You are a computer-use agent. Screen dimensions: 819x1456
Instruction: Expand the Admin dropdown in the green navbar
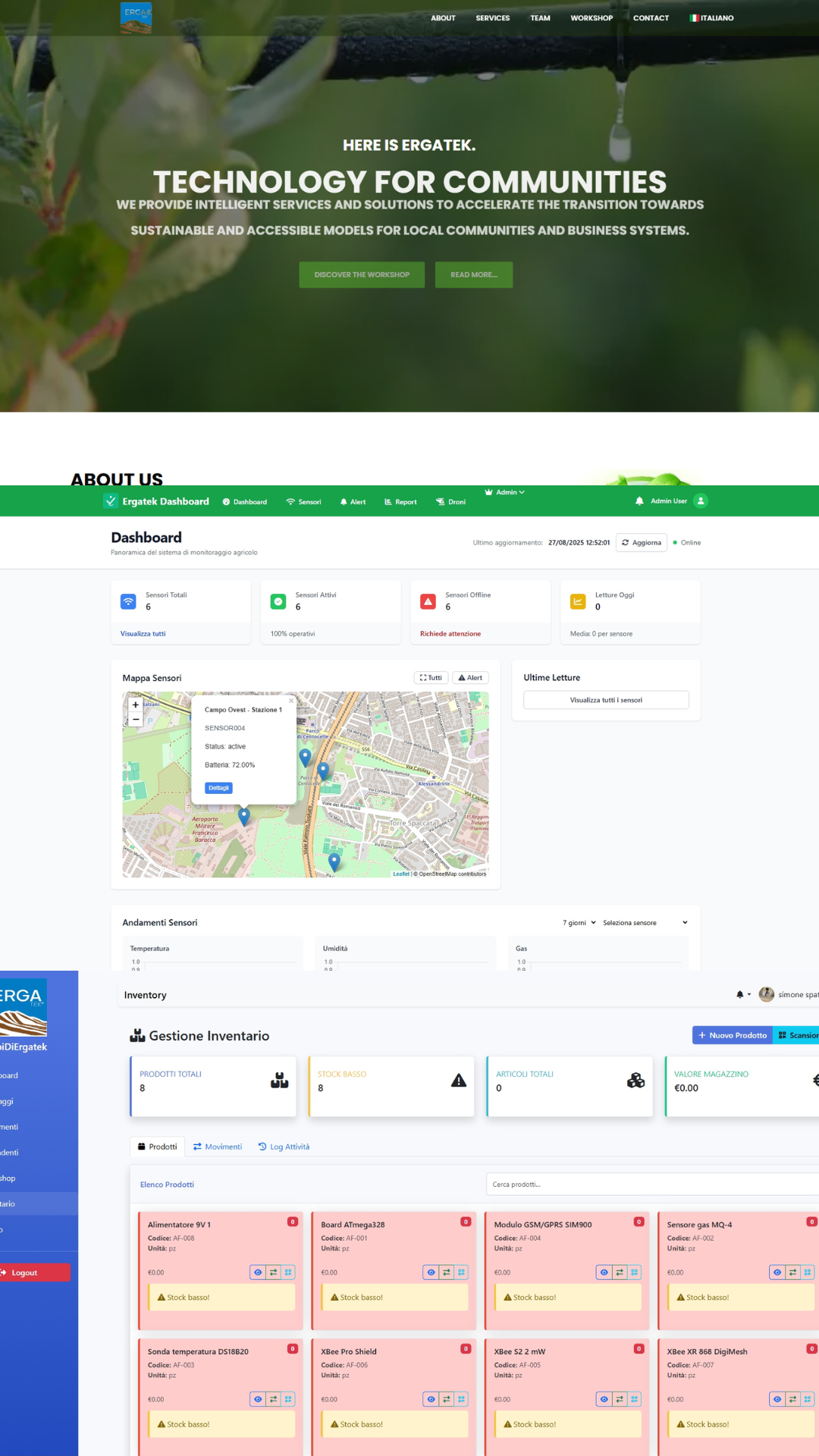[x=505, y=492]
